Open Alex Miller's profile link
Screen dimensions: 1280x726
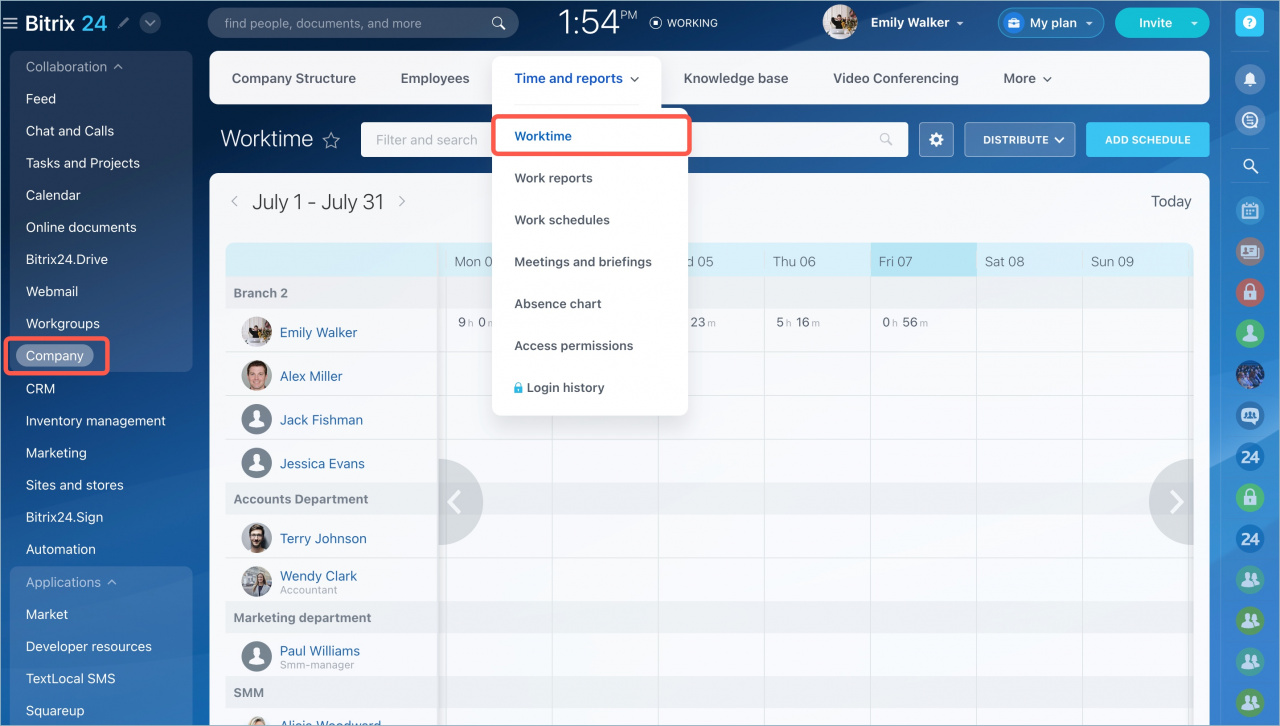click(x=311, y=376)
